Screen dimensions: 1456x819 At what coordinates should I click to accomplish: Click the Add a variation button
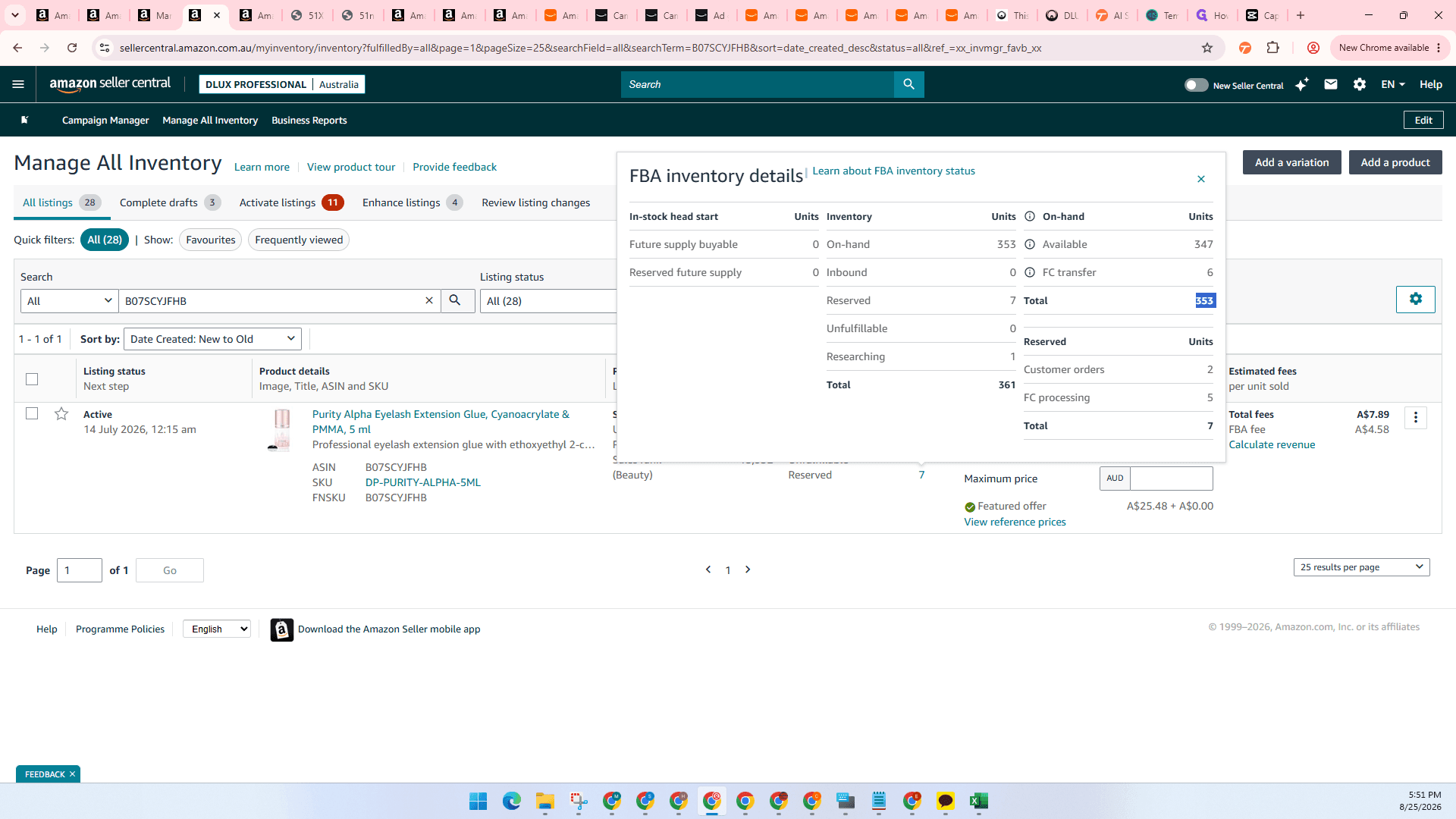click(x=1291, y=162)
